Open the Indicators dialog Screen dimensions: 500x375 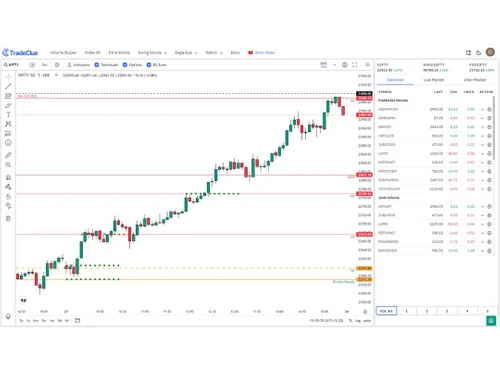[78, 65]
